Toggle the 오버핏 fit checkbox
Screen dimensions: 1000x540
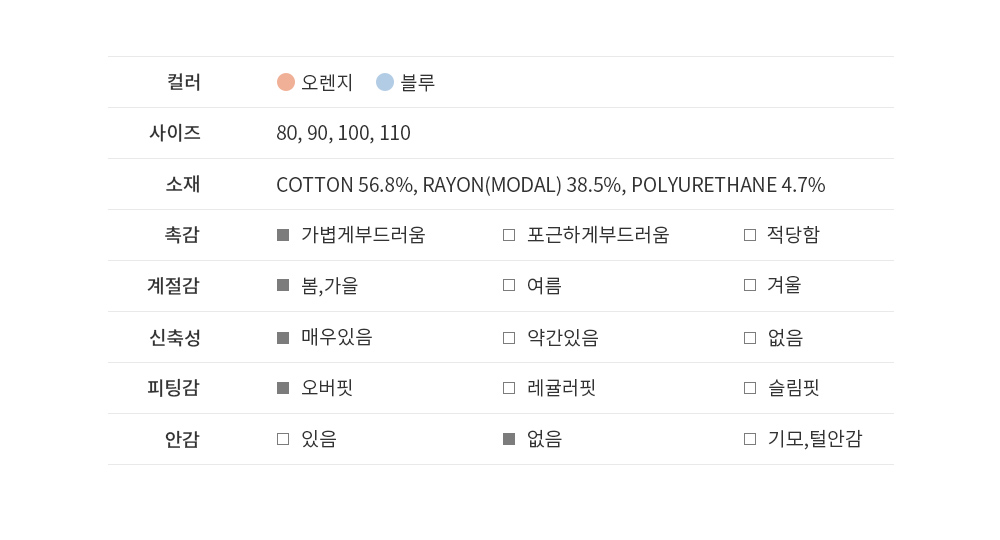(283, 388)
